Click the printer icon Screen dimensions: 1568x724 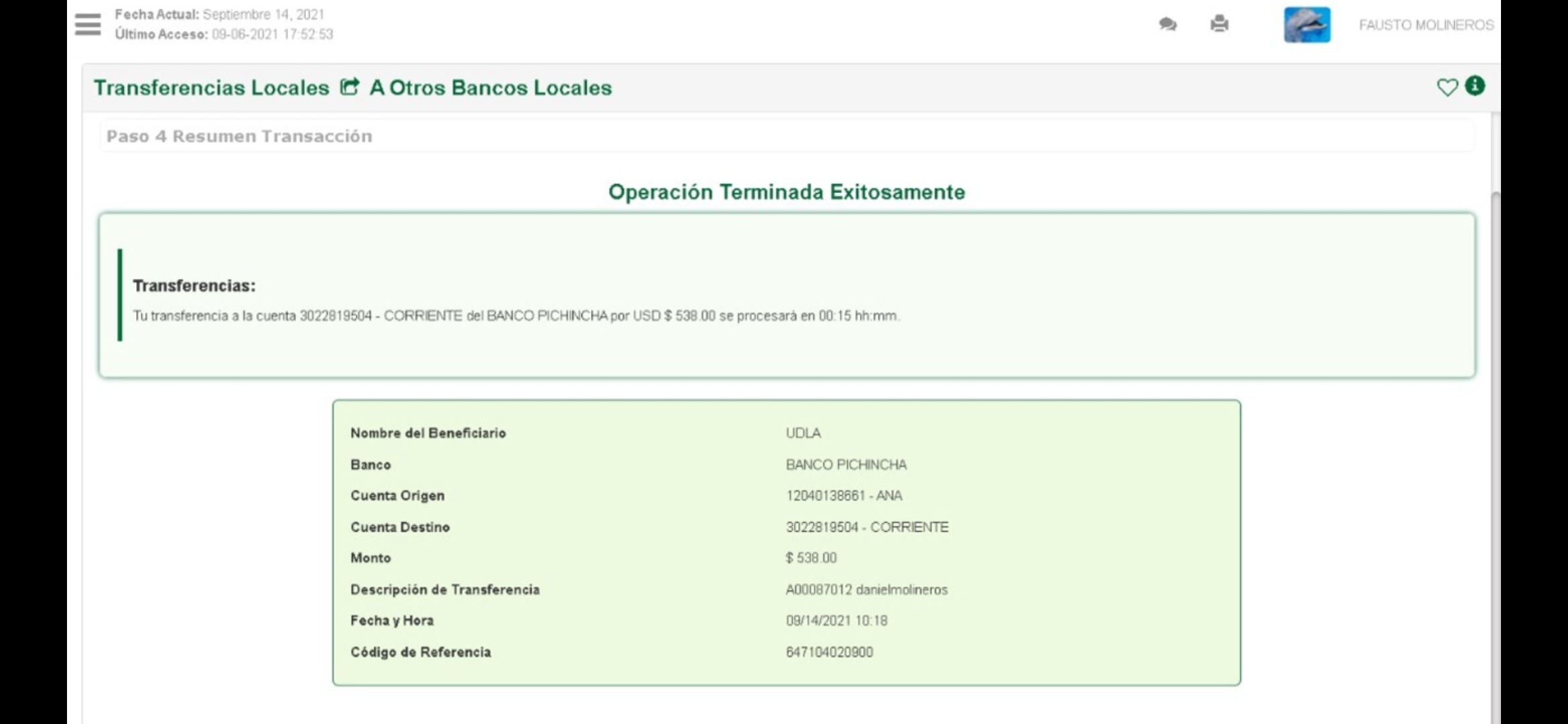(x=1220, y=24)
